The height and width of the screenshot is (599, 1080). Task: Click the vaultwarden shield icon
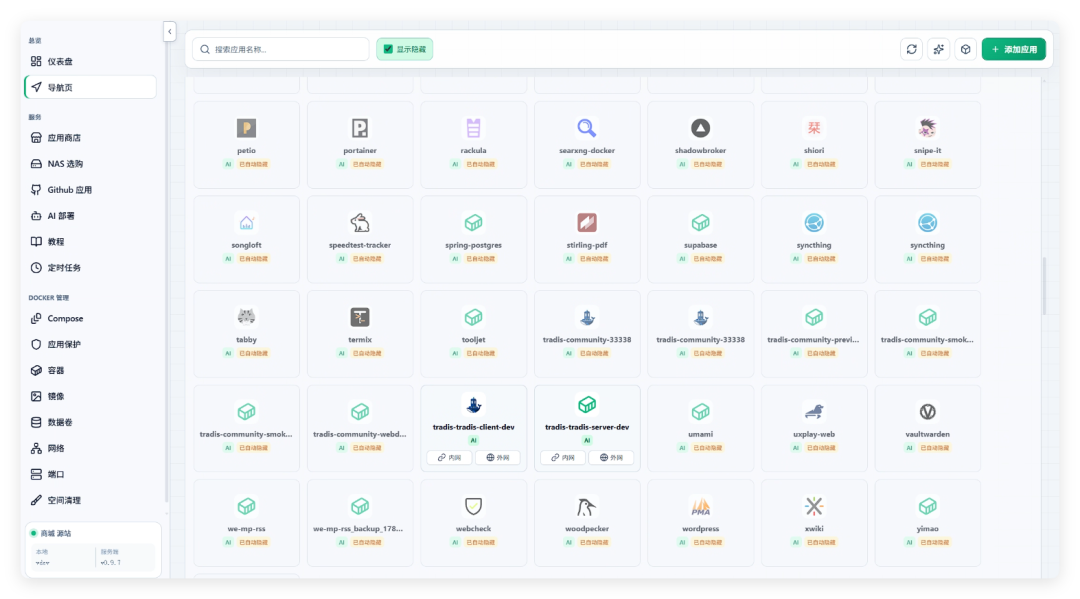coord(928,412)
